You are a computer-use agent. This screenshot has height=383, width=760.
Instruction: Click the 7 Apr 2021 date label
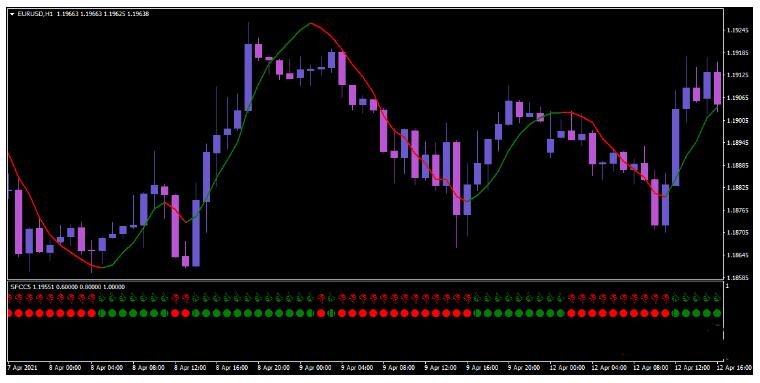point(22,368)
